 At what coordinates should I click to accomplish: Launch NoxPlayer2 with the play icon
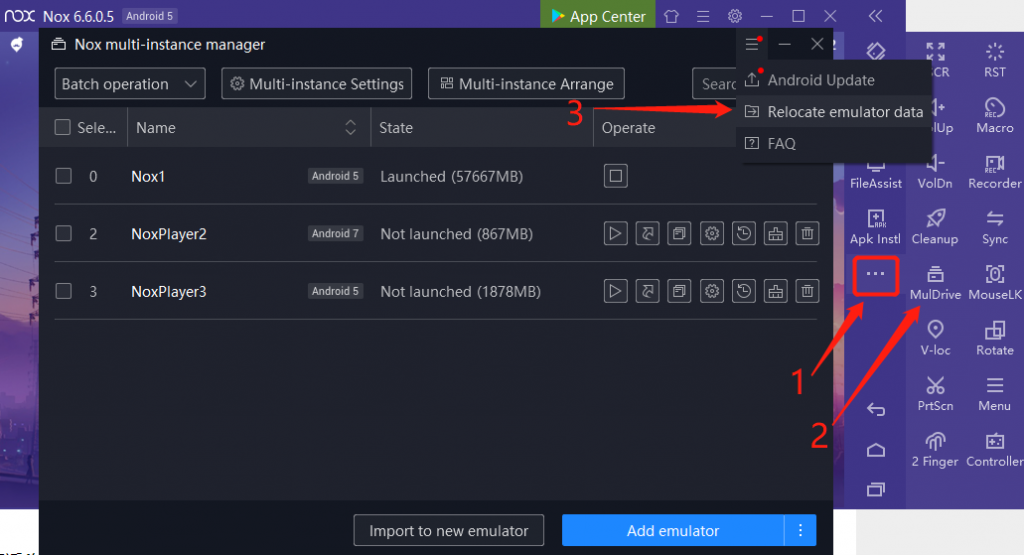click(615, 234)
